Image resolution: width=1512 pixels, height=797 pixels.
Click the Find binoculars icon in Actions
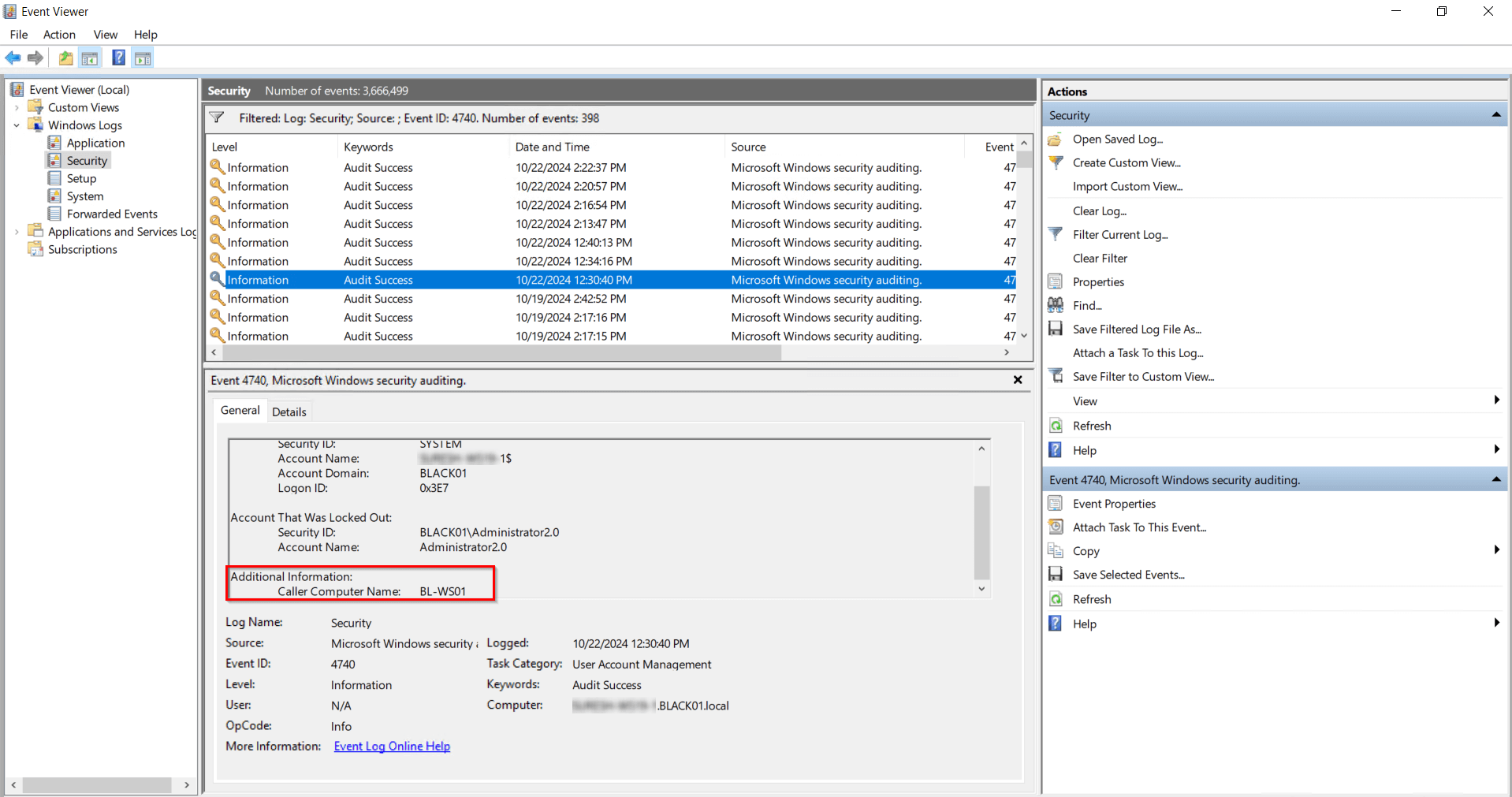click(x=1056, y=305)
